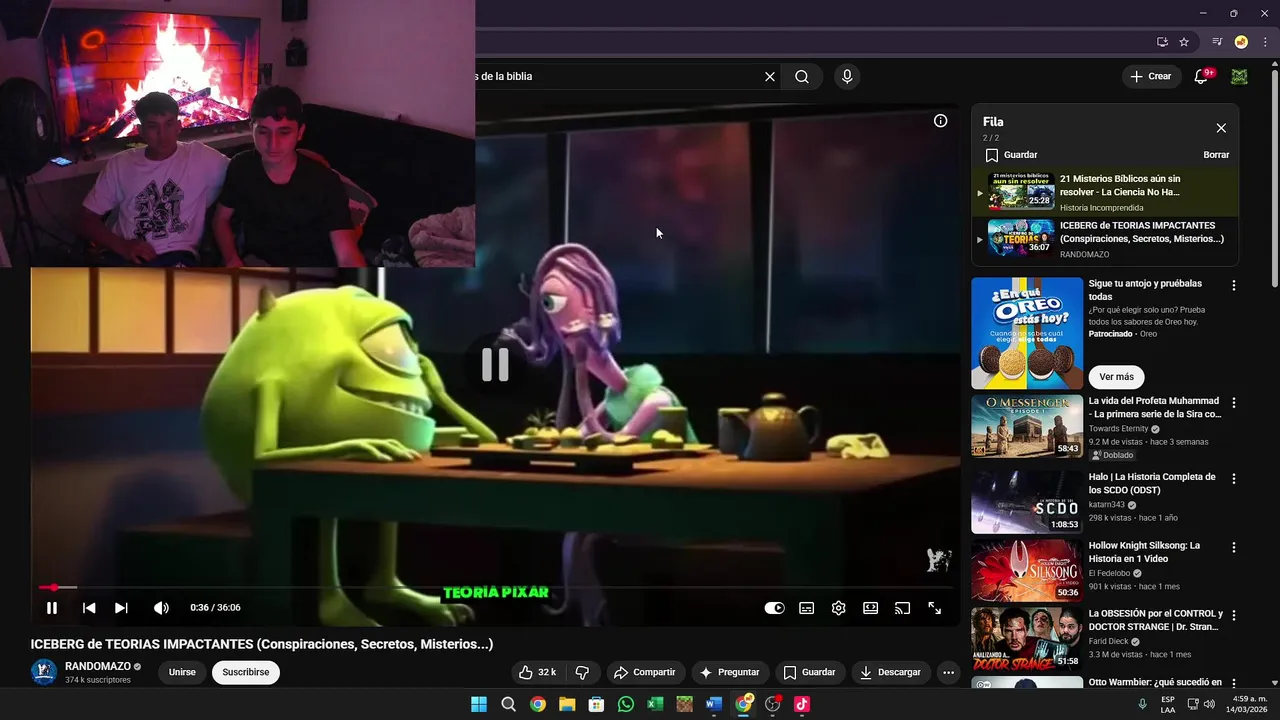Open YouTube notifications bell
Viewport: 1280px width, 720px height.
(1202, 76)
